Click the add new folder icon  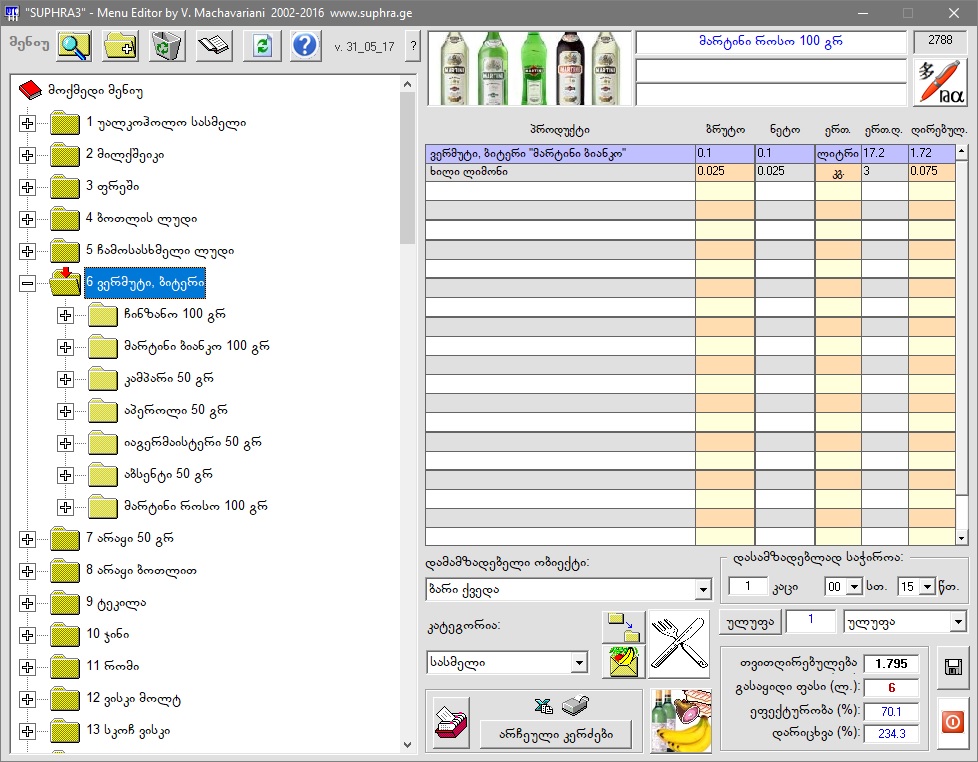(x=120, y=46)
